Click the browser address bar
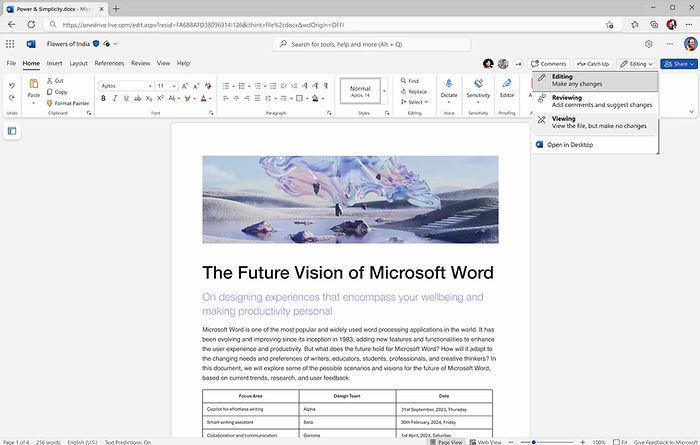 click(x=330, y=25)
